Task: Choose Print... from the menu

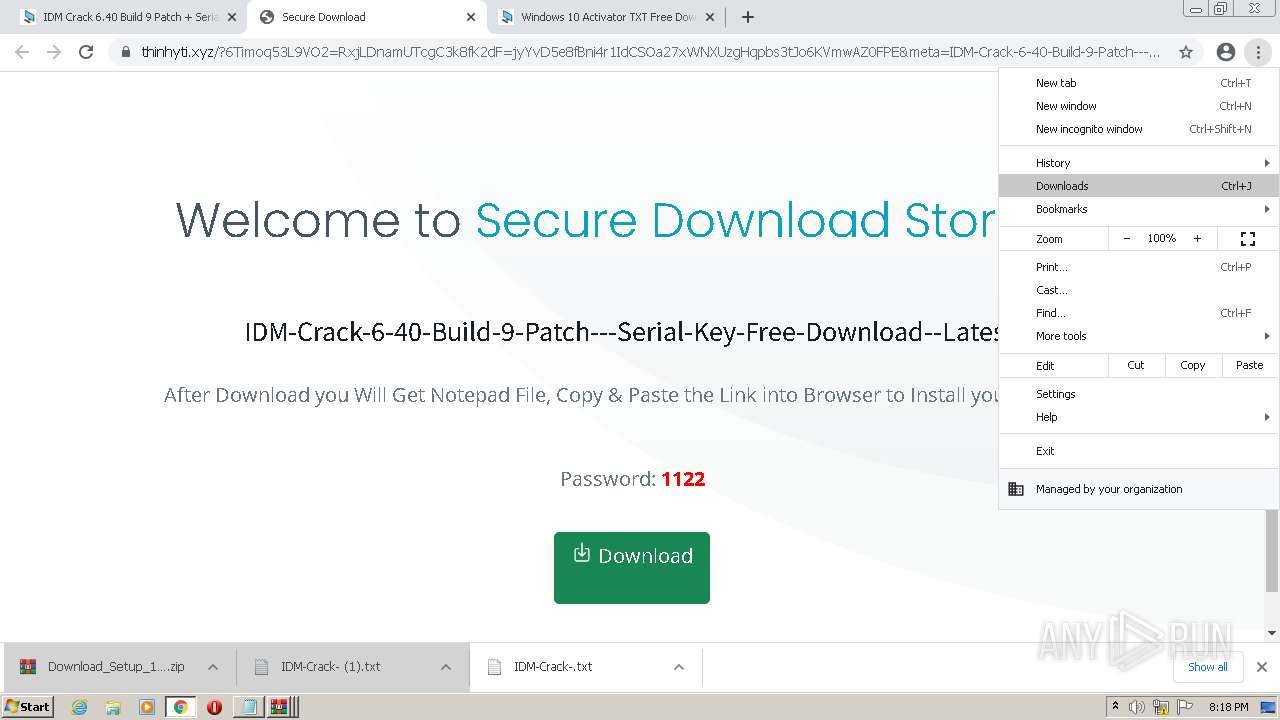Action: [x=1139, y=267]
